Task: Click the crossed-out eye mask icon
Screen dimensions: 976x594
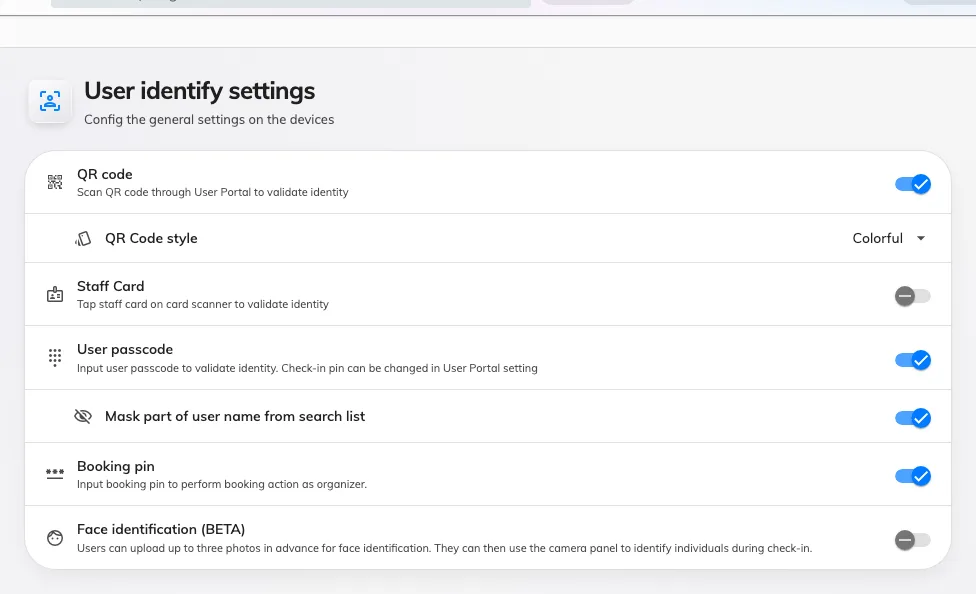Action: [x=83, y=416]
